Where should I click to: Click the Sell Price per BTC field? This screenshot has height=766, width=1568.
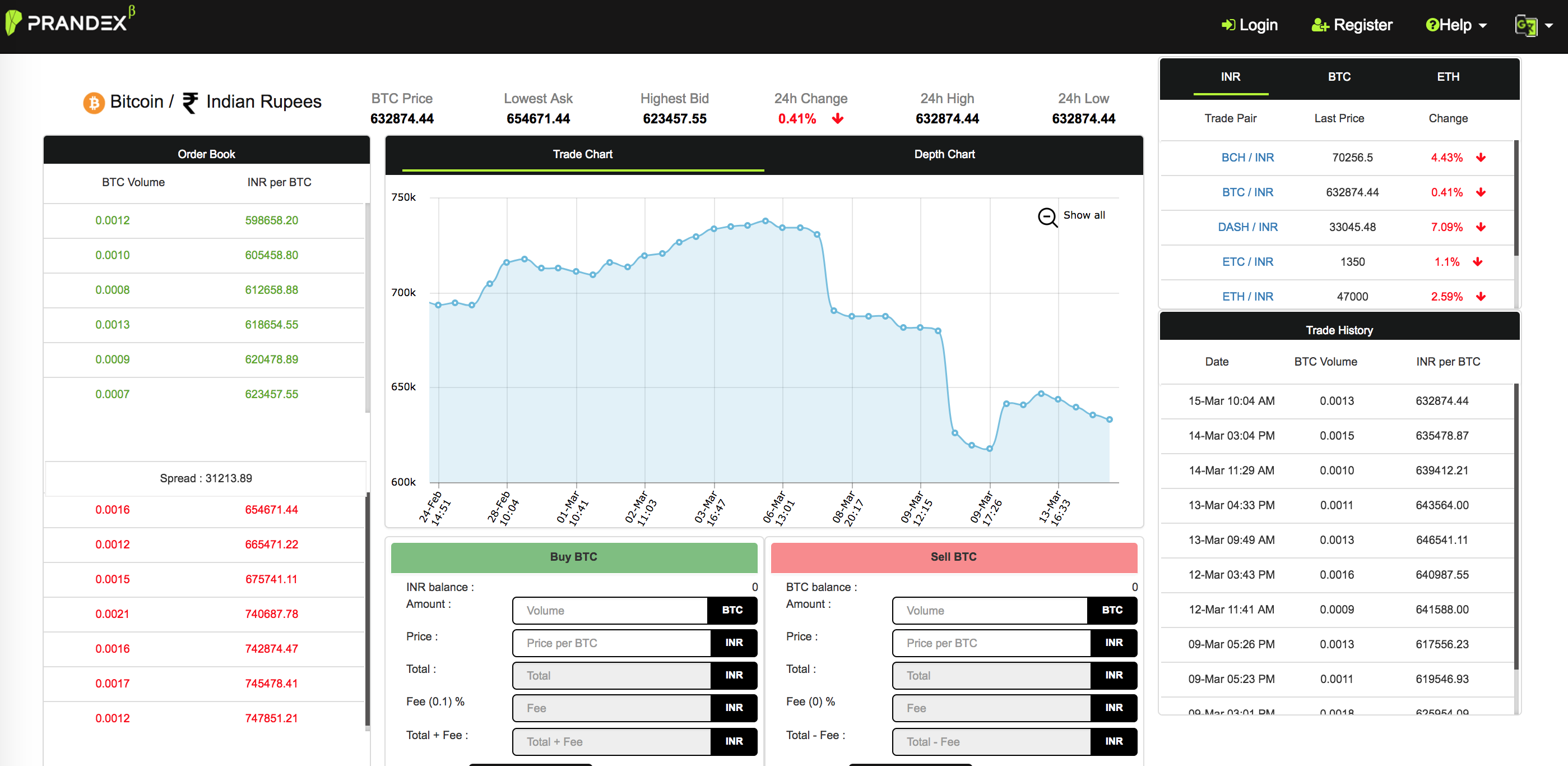click(990, 643)
